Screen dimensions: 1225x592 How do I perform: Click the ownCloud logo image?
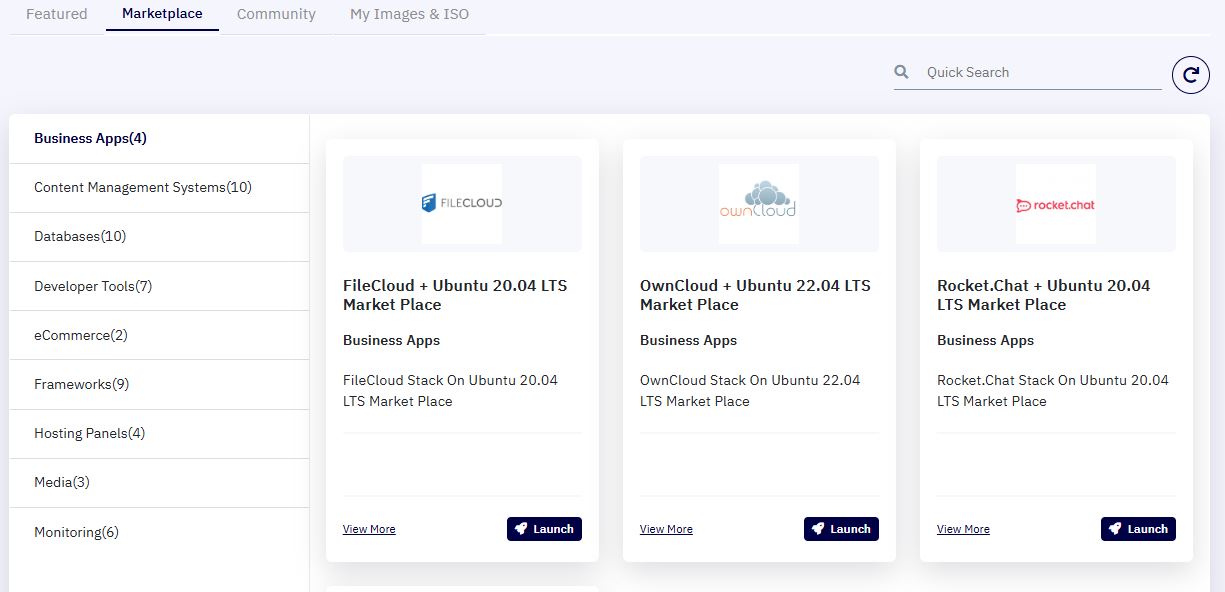coord(759,204)
